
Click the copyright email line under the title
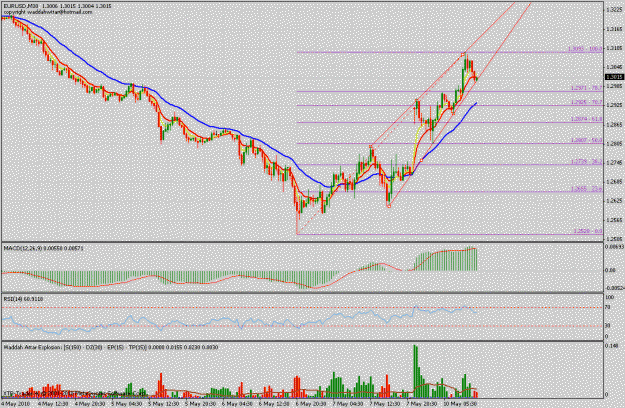(48, 12)
